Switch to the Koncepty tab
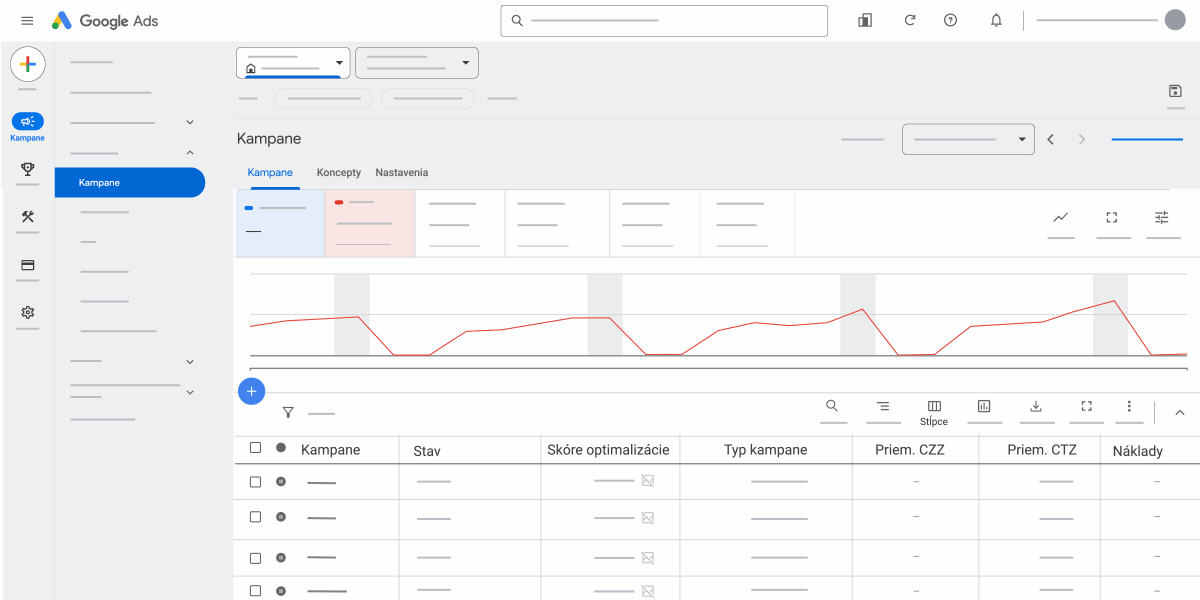Image resolution: width=1200 pixels, height=600 pixels. (339, 173)
